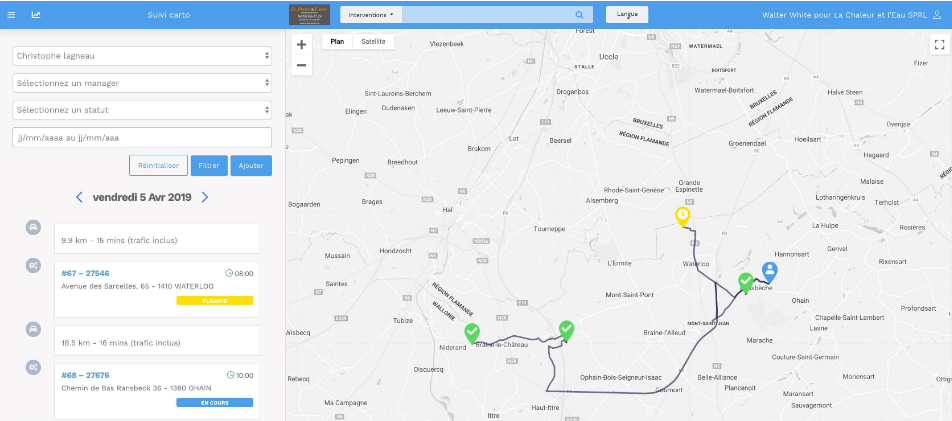Click the Langue button
The height and width of the screenshot is (421, 952).
pos(627,15)
